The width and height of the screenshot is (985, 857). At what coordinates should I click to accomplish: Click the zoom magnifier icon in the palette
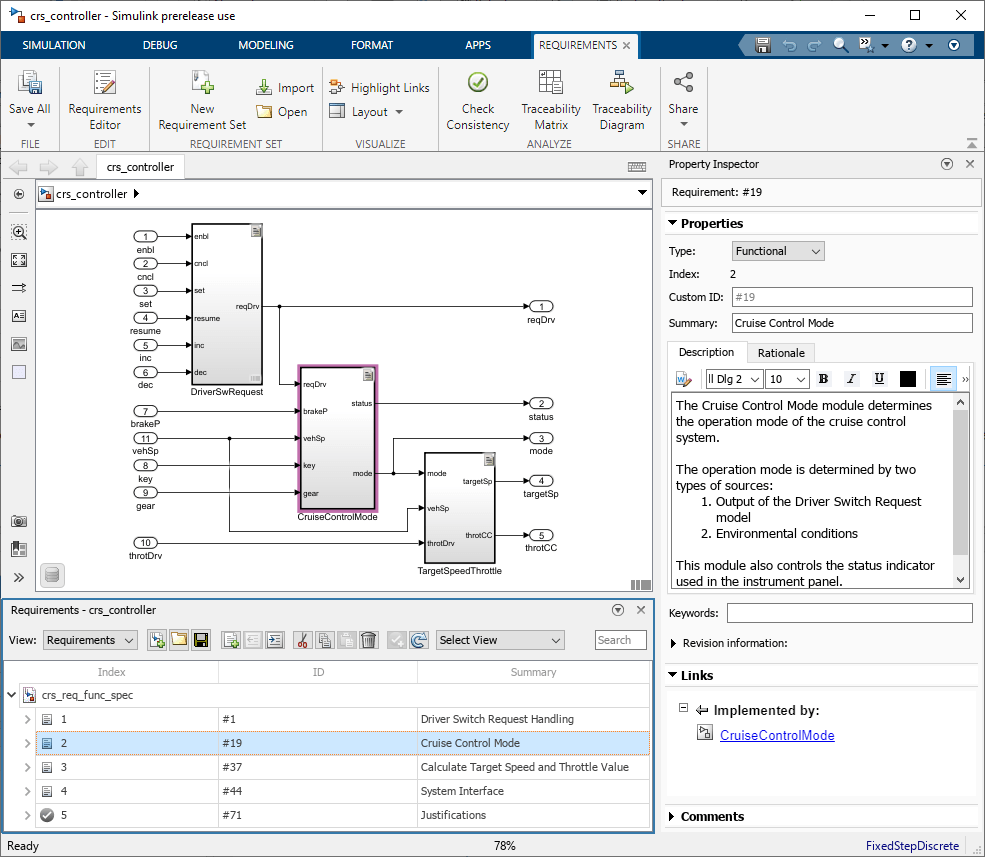click(x=19, y=231)
